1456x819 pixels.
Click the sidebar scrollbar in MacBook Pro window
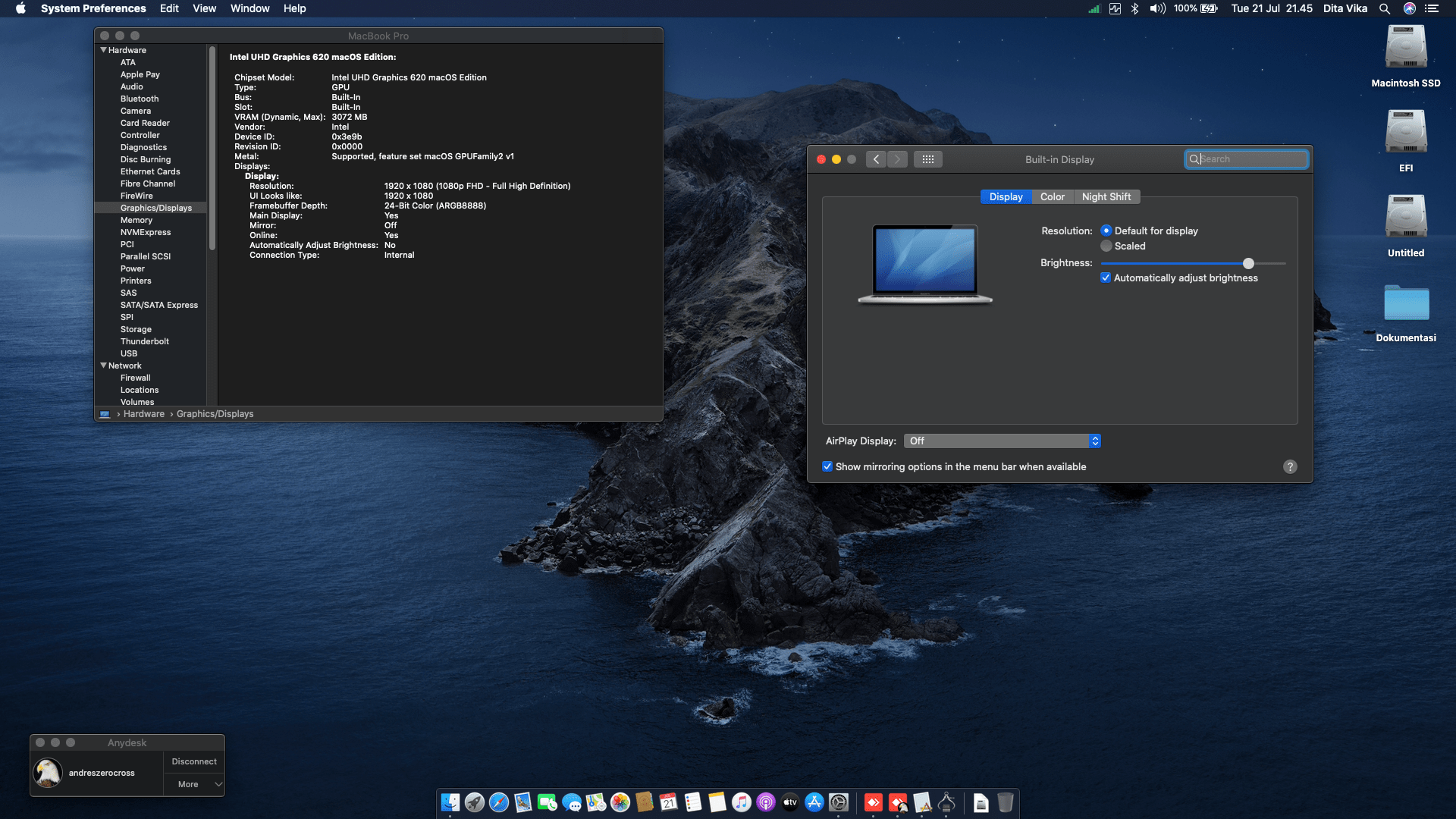click(212, 148)
